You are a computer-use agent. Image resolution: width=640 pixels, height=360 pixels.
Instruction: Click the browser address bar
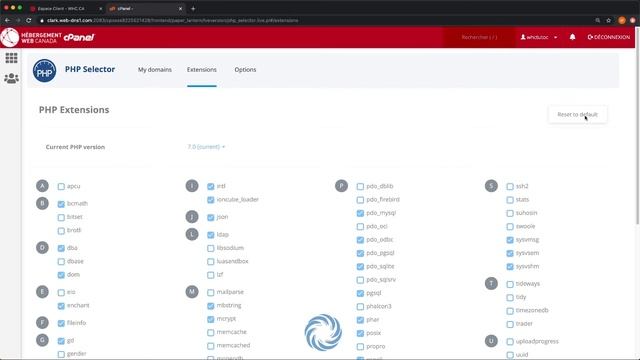pos(314,20)
